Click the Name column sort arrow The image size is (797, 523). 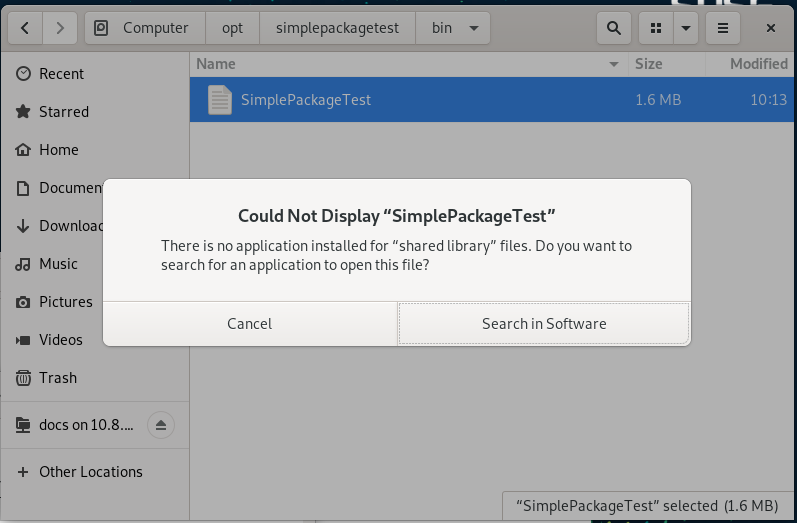[614, 64]
